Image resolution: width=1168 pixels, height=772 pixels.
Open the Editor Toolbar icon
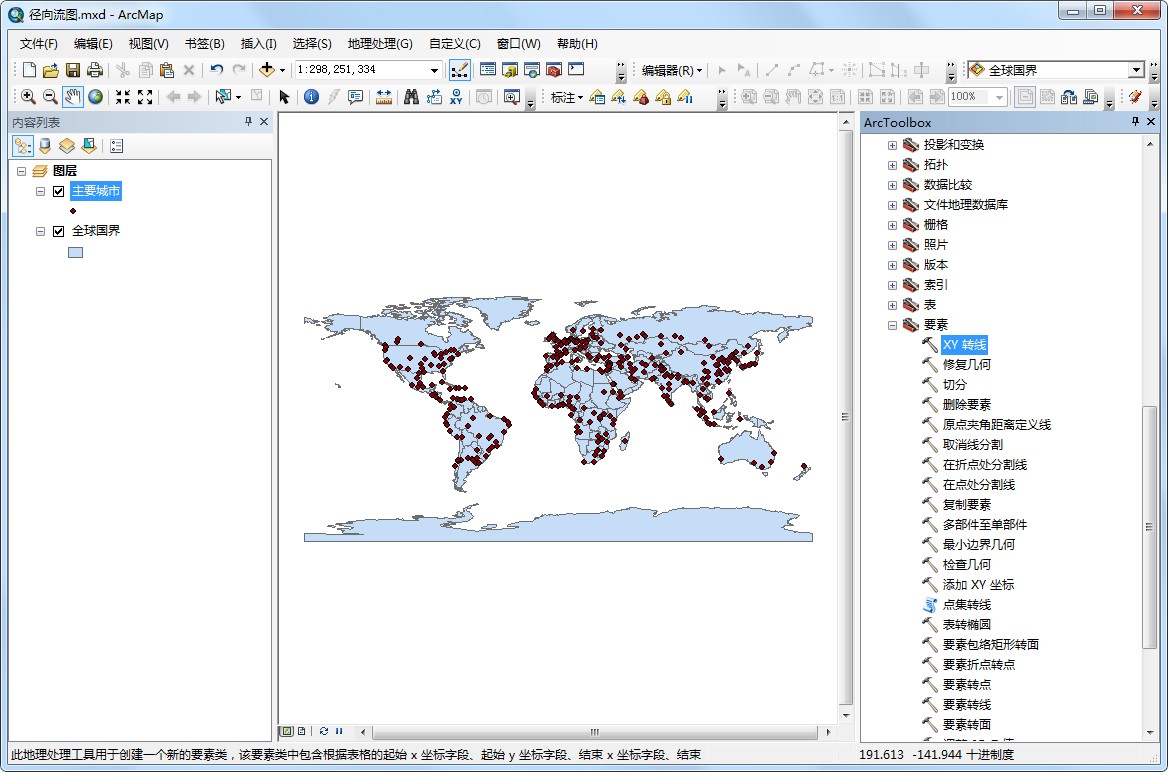point(460,70)
